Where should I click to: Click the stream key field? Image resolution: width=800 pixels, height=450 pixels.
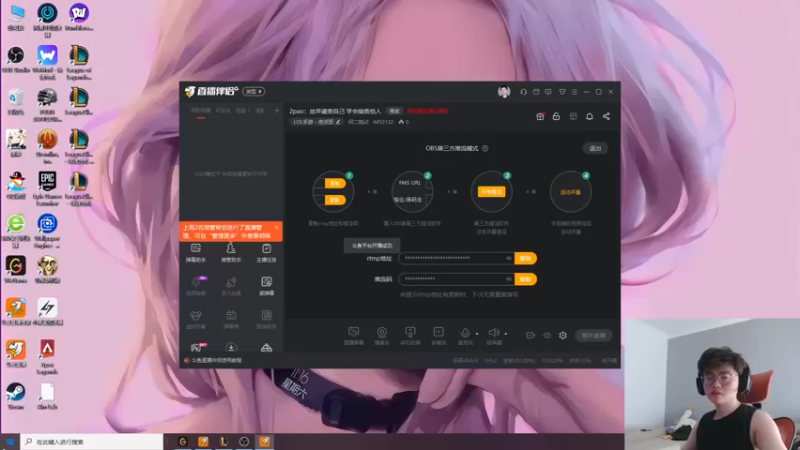click(x=456, y=279)
